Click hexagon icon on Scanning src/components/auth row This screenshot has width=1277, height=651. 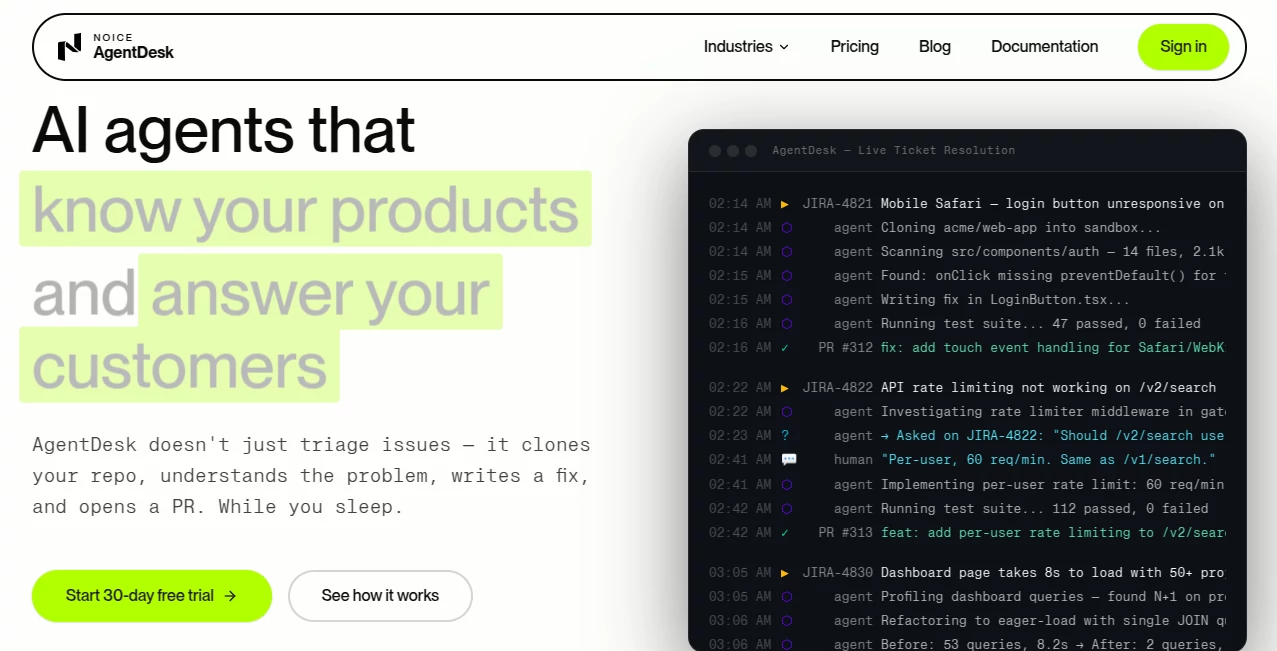[786, 252]
